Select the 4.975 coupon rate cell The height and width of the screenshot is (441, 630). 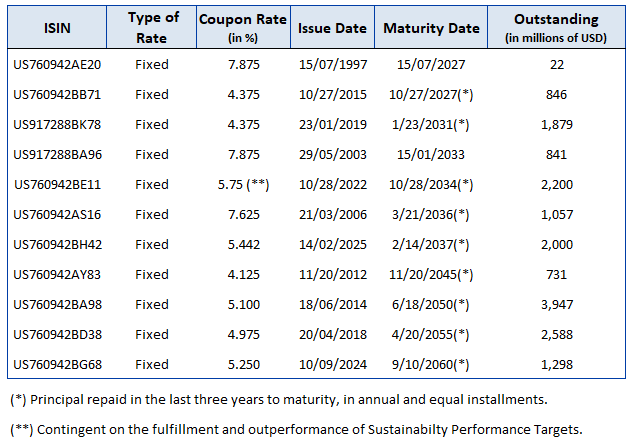(x=244, y=335)
